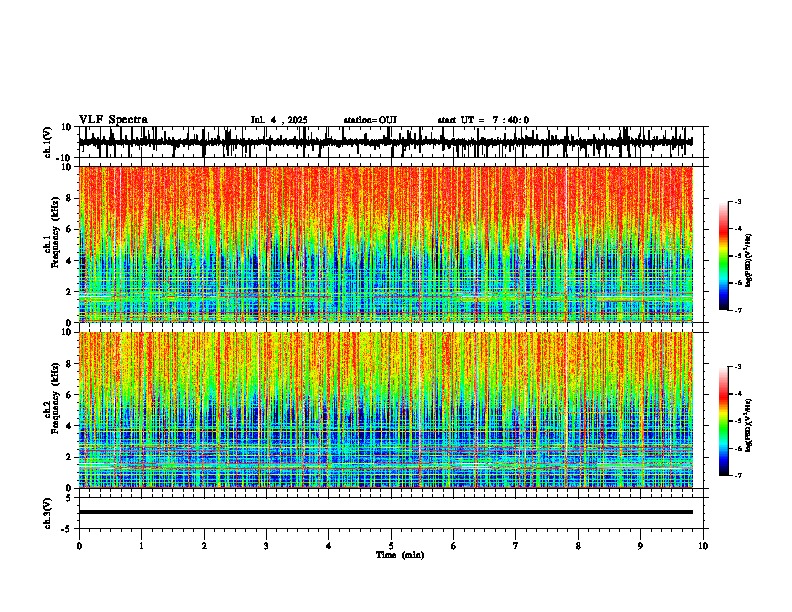Click the "8" tick on ch.1 frequency axis
792x612 pixels.
tap(70, 198)
